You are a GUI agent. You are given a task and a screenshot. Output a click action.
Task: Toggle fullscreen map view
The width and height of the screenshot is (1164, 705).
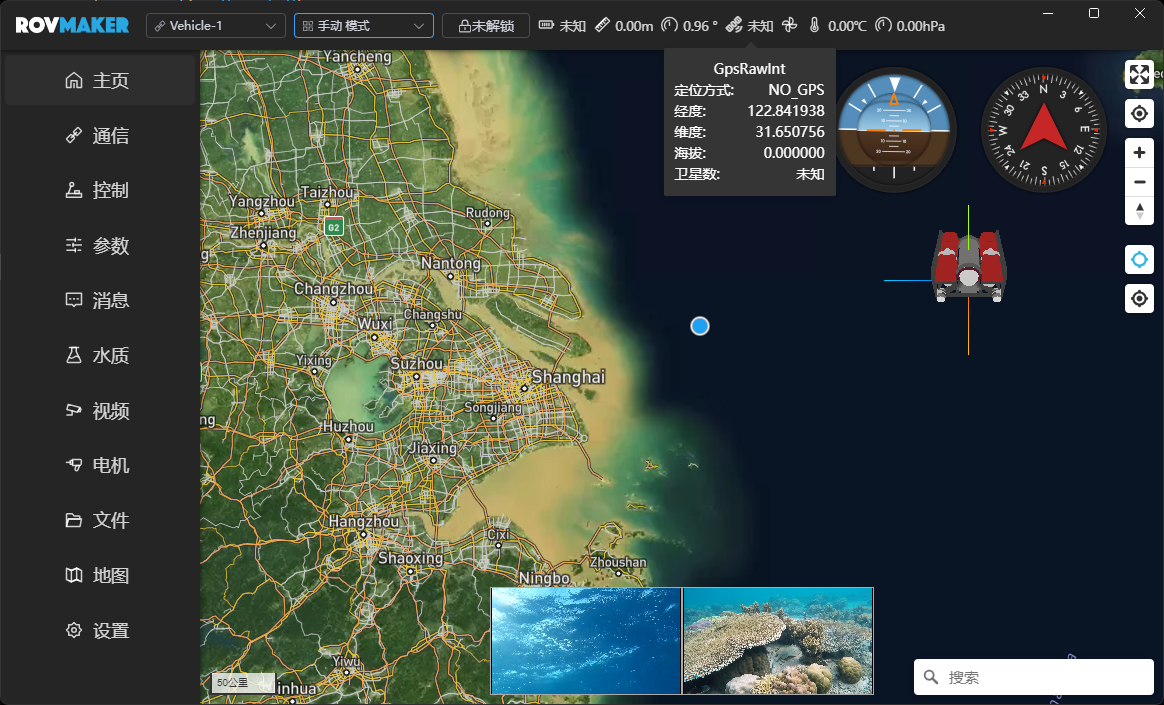click(x=1139, y=75)
